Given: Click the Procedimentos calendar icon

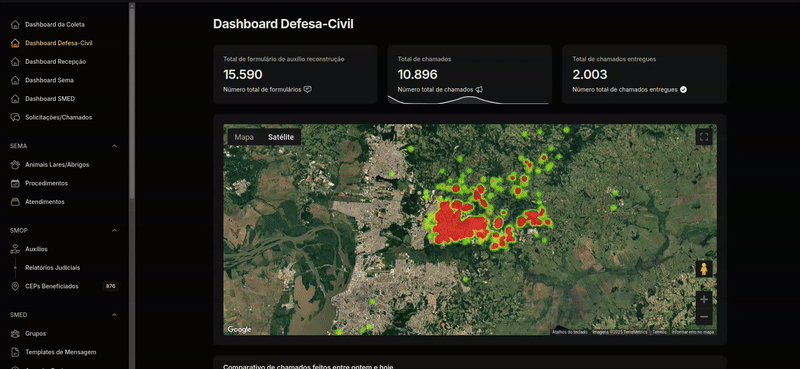Looking at the screenshot, I should click(15, 183).
